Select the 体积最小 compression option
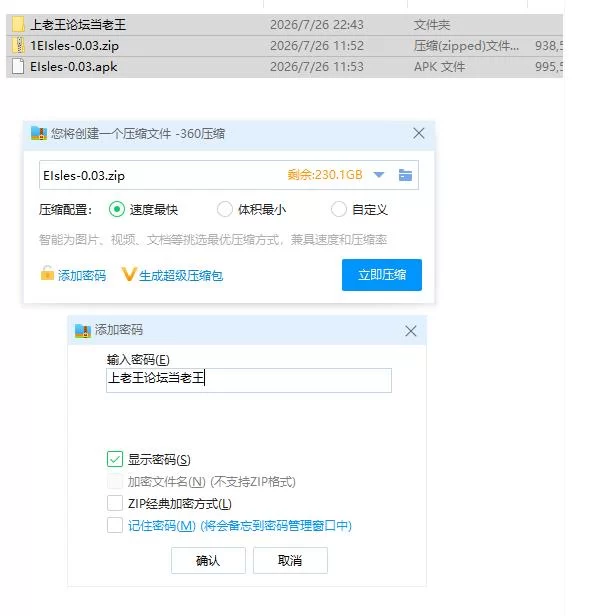The image size is (598, 616). pyautogui.click(x=225, y=209)
